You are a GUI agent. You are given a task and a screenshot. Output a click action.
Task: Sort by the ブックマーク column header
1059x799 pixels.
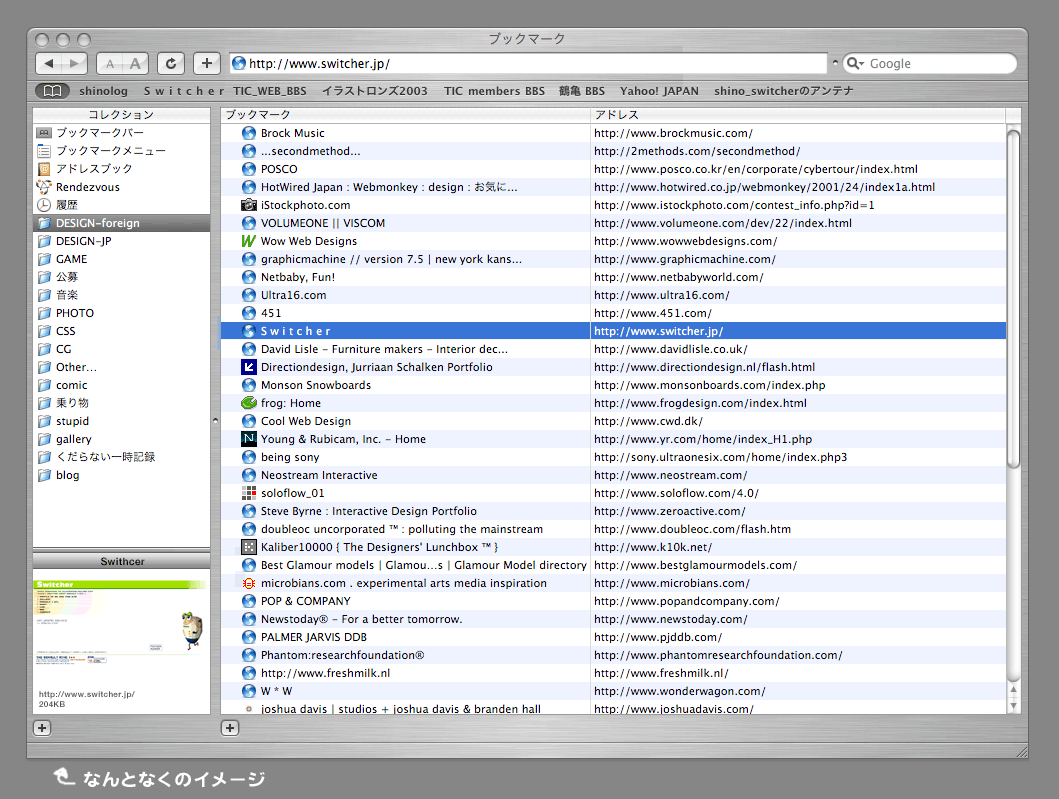(405, 115)
